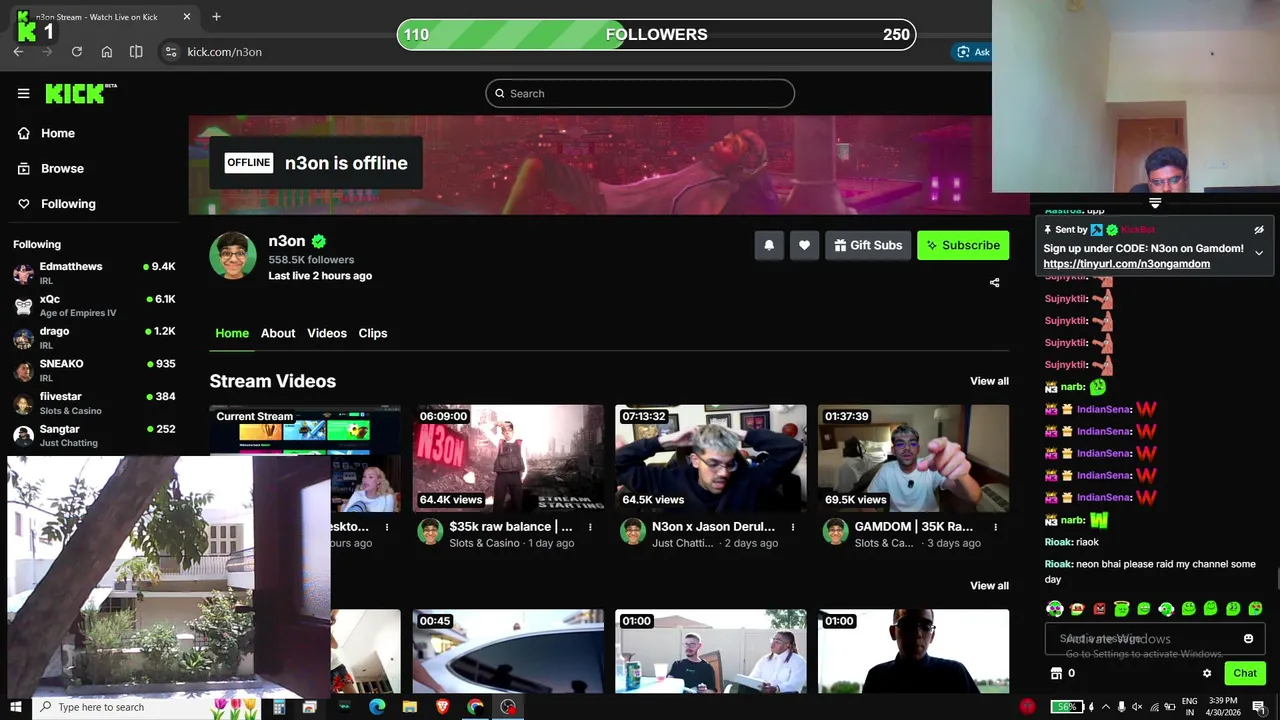
Task: Go back in the browser
Action: tap(18, 52)
